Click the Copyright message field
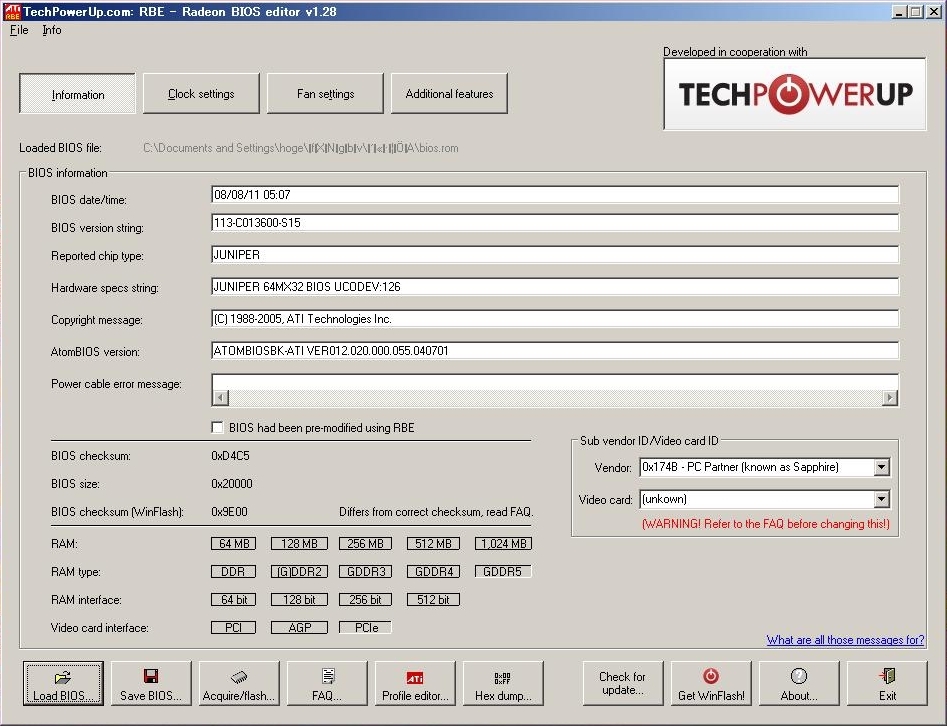Viewport: 947px width, 726px height. coord(555,318)
